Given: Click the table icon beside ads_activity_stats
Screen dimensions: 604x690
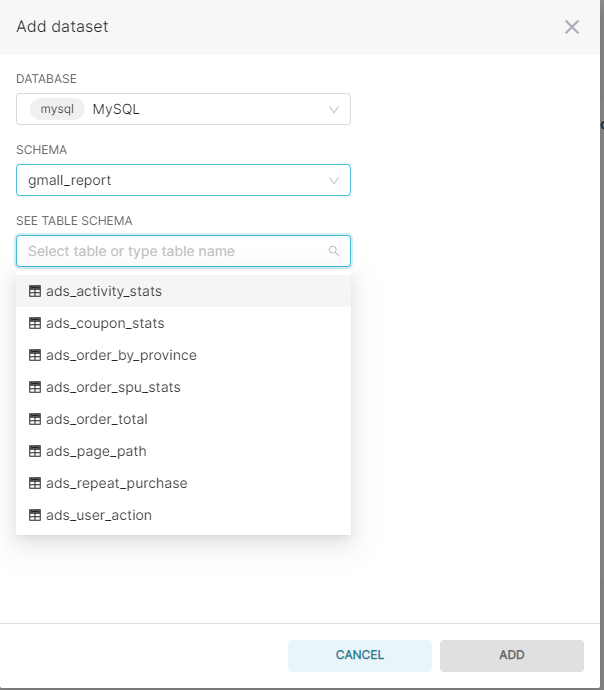Looking at the screenshot, I should pos(35,291).
